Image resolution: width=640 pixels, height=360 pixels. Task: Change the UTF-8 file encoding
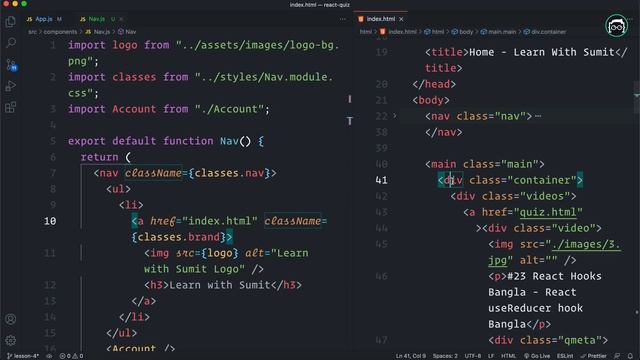pos(473,356)
